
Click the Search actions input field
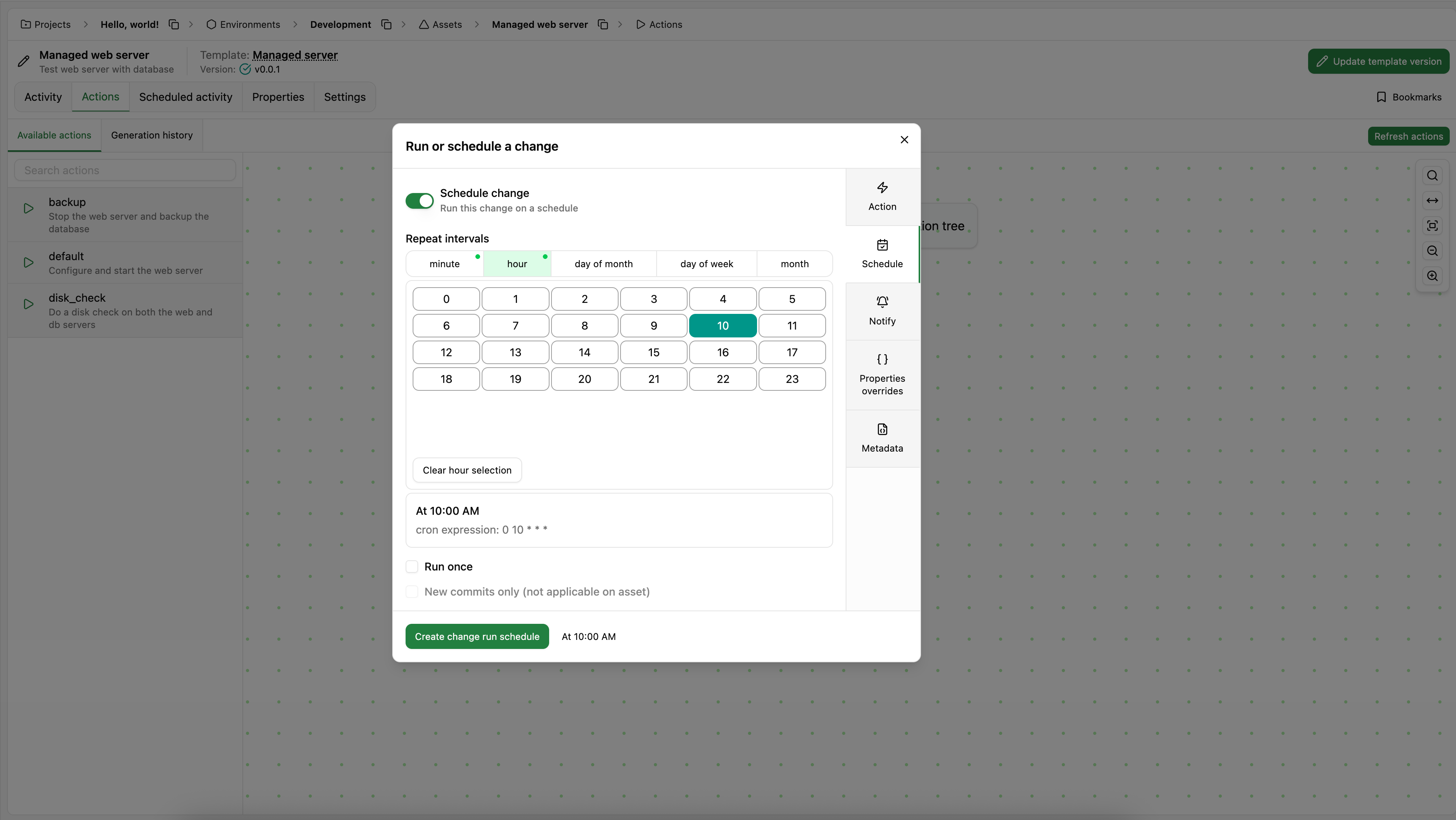tap(124, 169)
